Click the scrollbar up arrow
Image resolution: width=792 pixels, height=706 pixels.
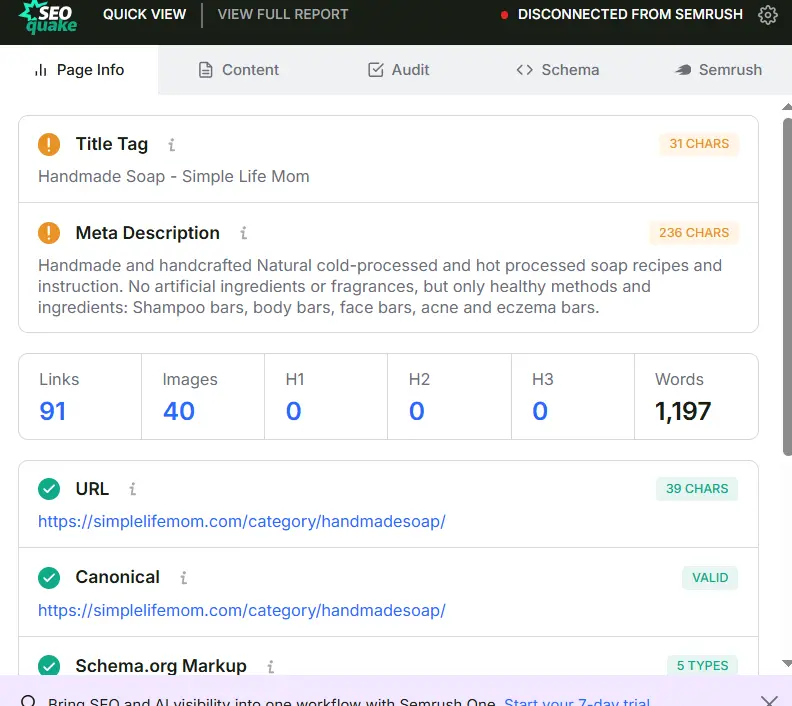[786, 107]
